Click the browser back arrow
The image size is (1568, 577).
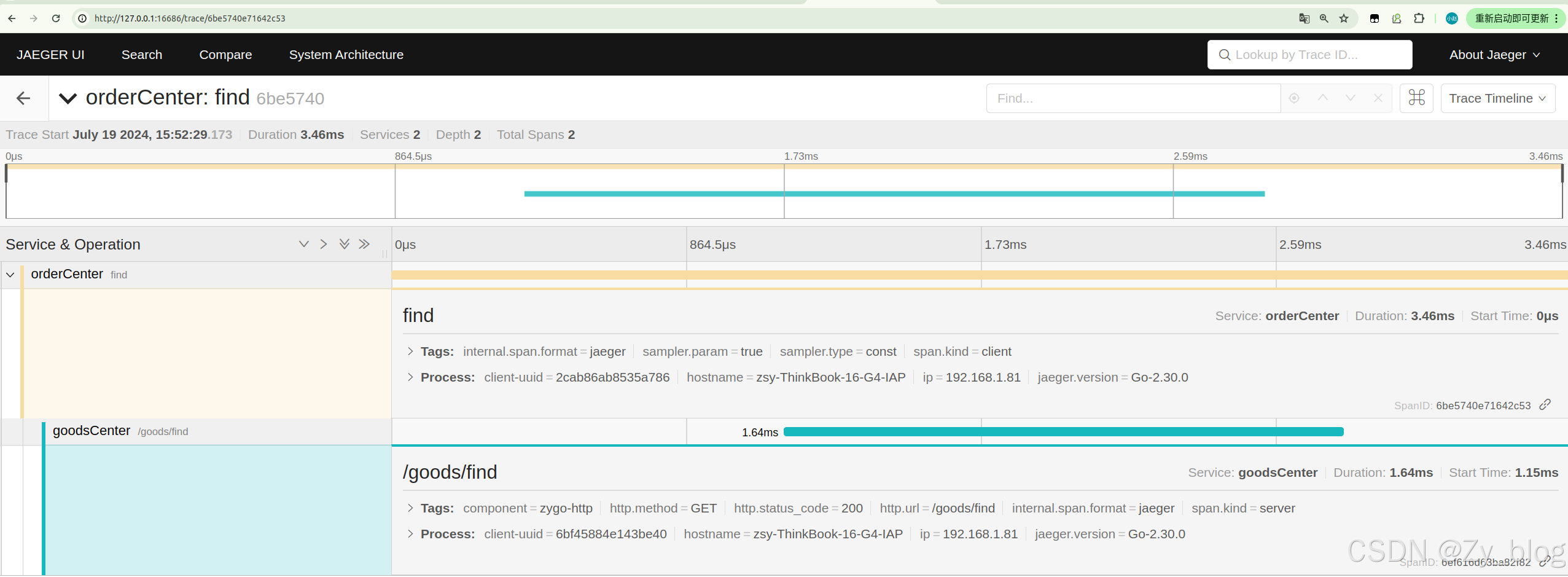[x=12, y=18]
